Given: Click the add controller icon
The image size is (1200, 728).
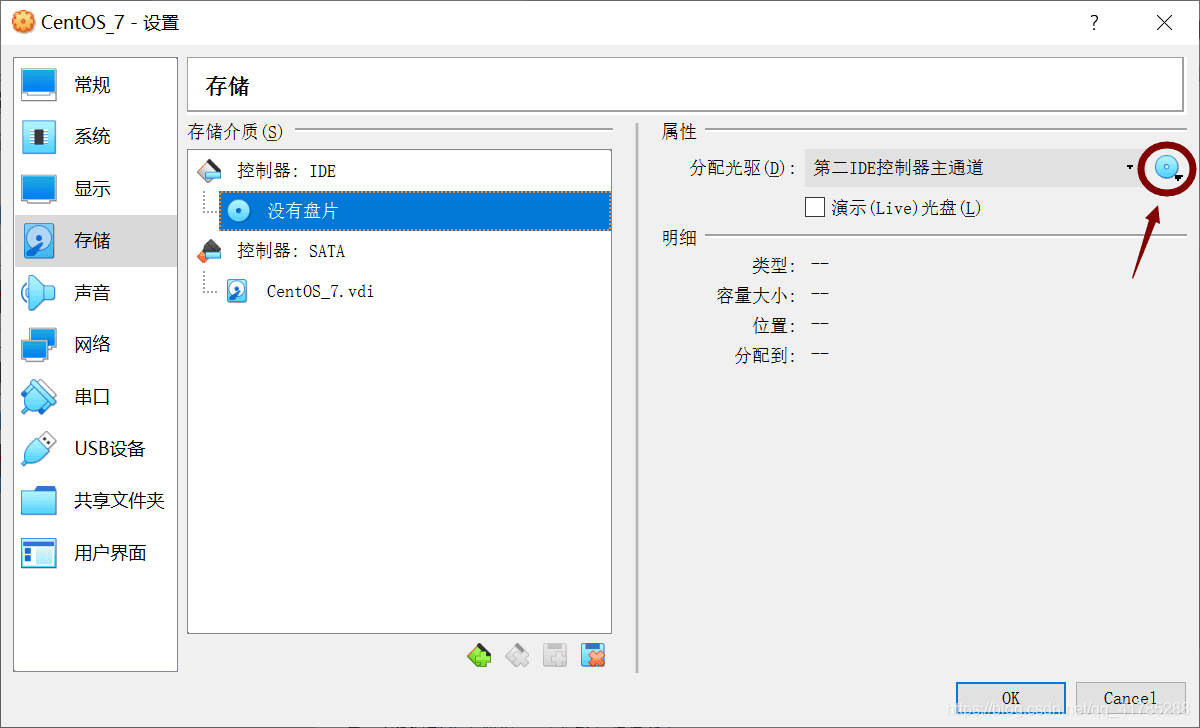Looking at the screenshot, I should (479, 656).
